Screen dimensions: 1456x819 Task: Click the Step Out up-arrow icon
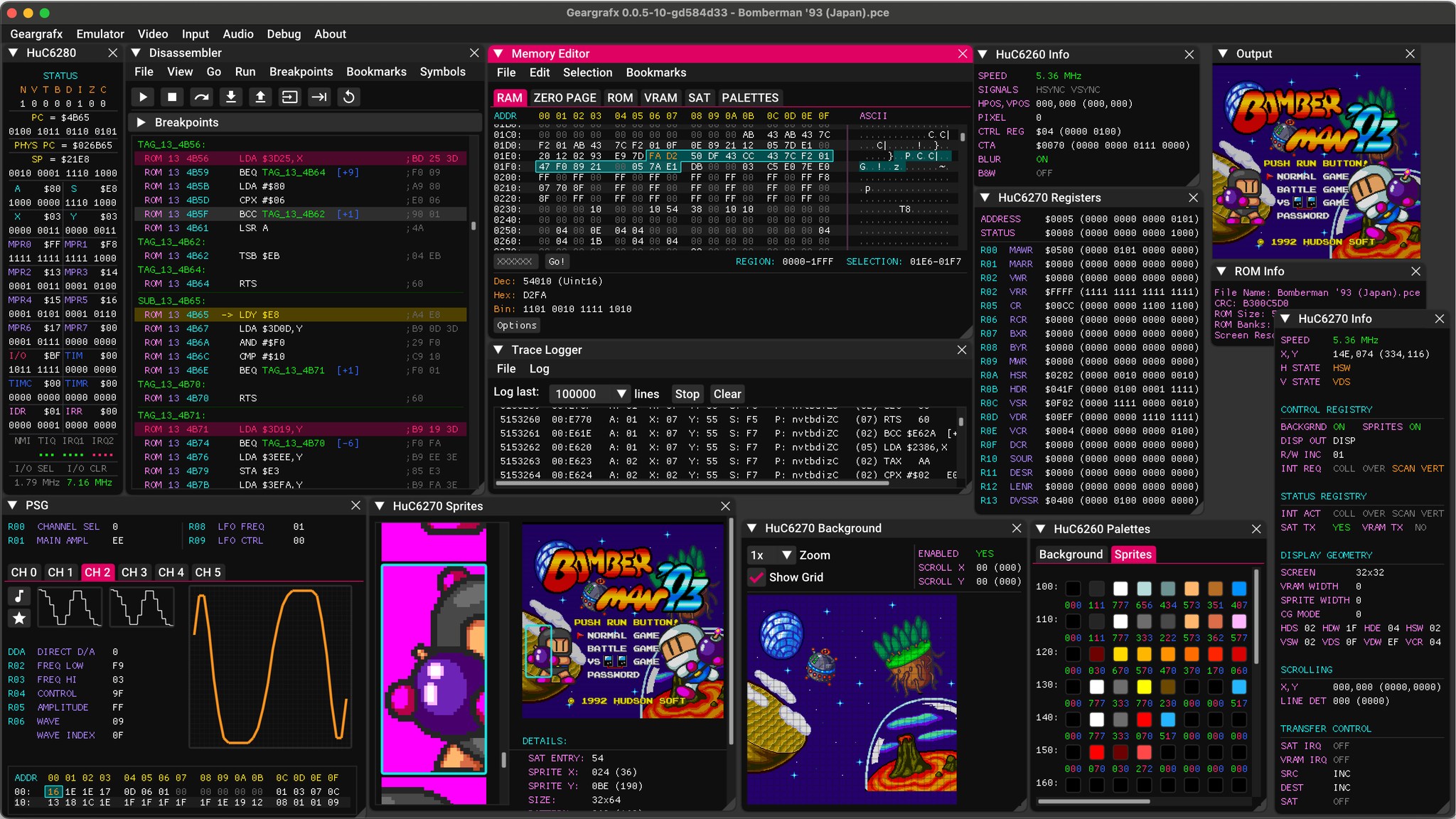(260, 97)
